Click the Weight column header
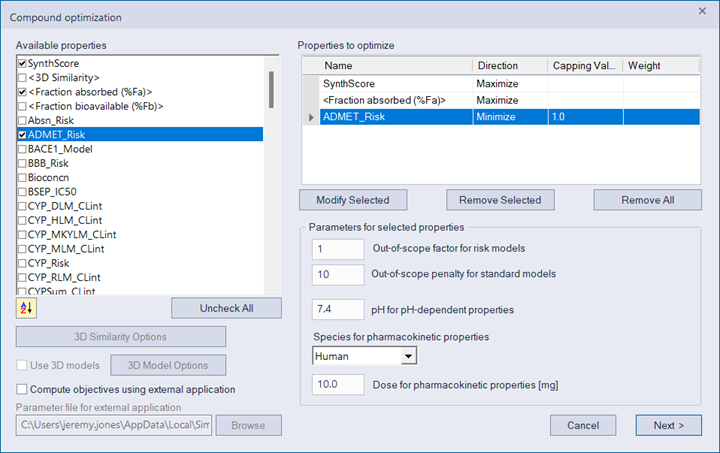 coord(661,66)
